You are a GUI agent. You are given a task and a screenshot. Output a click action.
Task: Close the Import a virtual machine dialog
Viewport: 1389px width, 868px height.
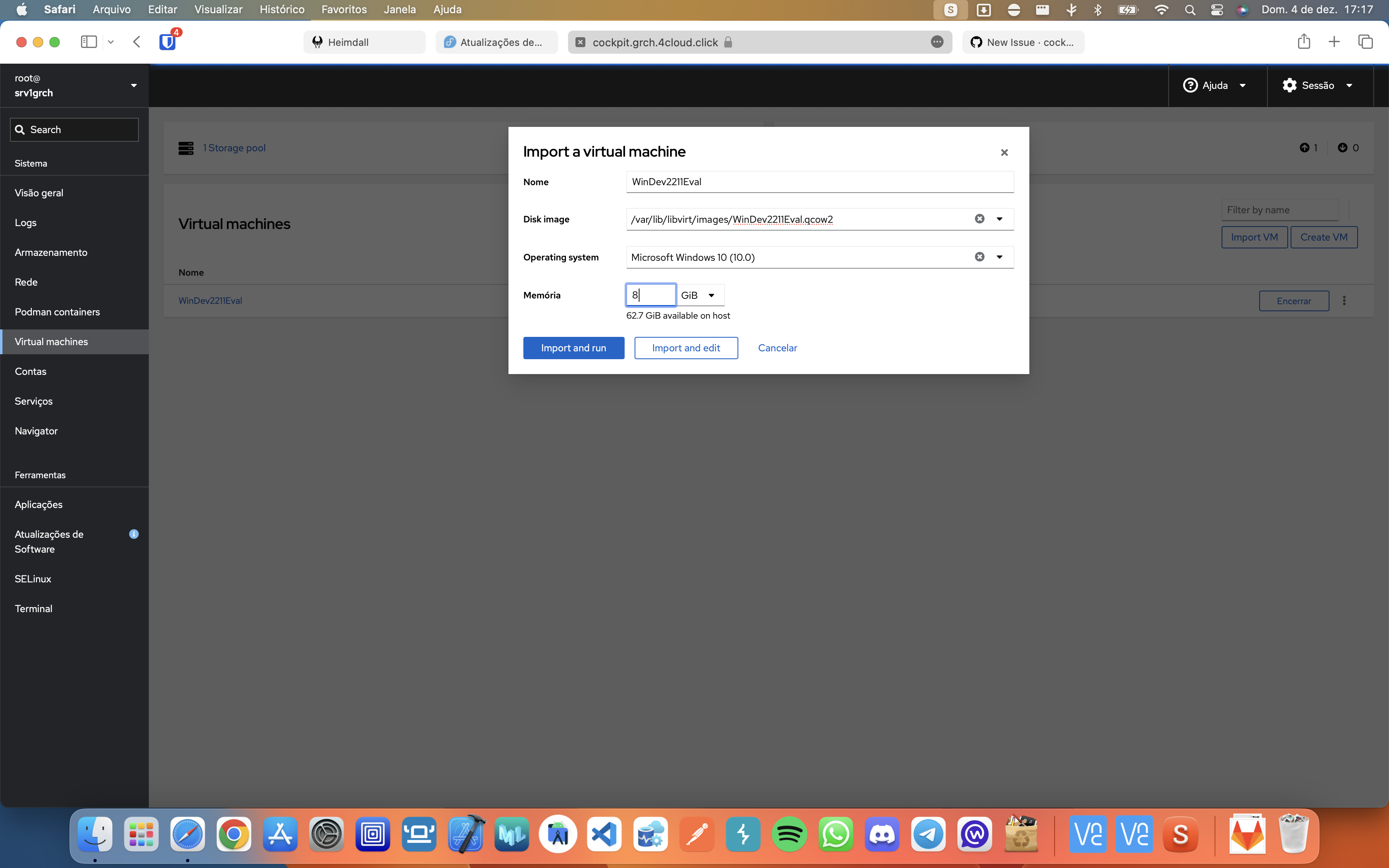coord(1004,152)
